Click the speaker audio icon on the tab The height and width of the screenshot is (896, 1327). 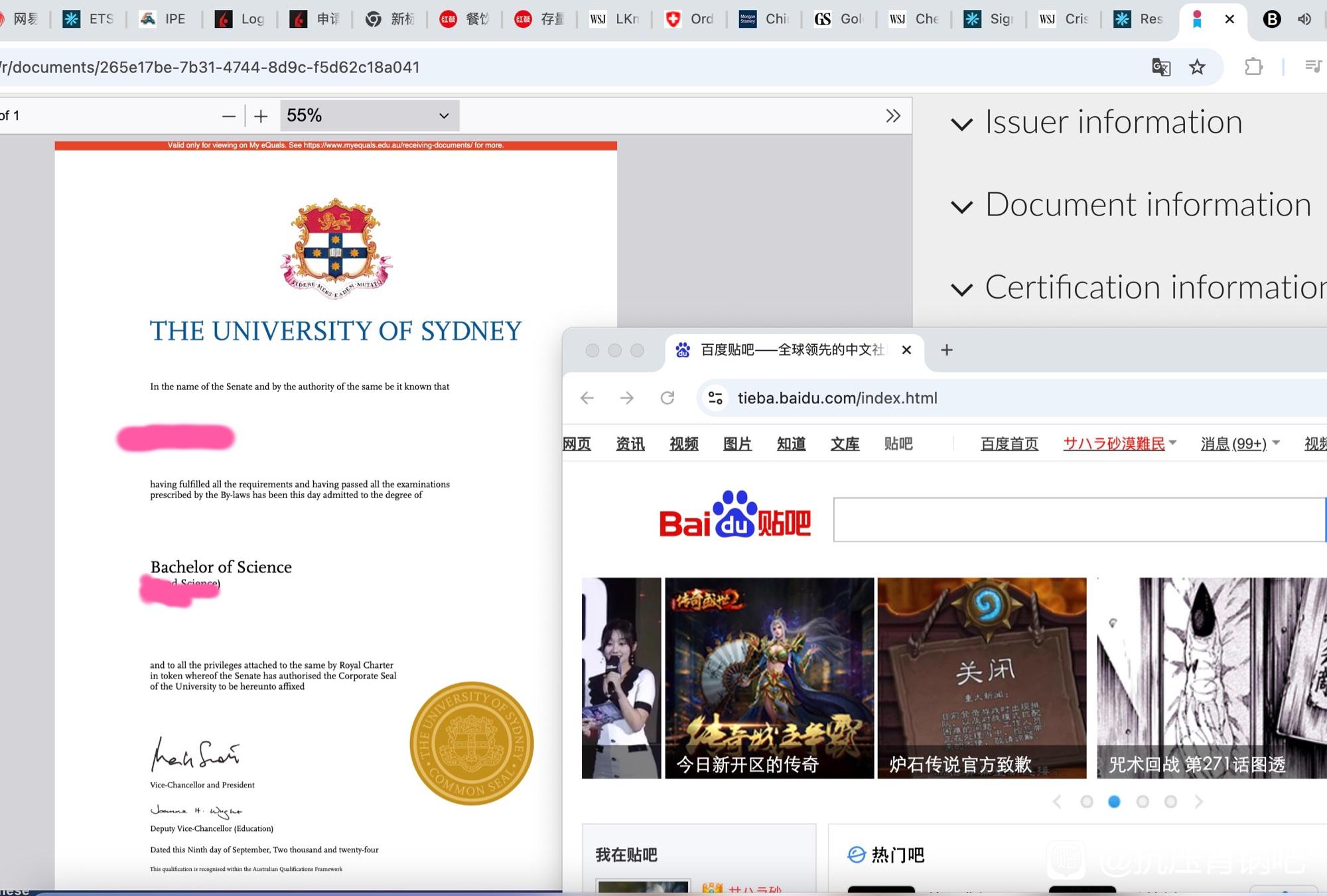pyautogui.click(x=1304, y=19)
